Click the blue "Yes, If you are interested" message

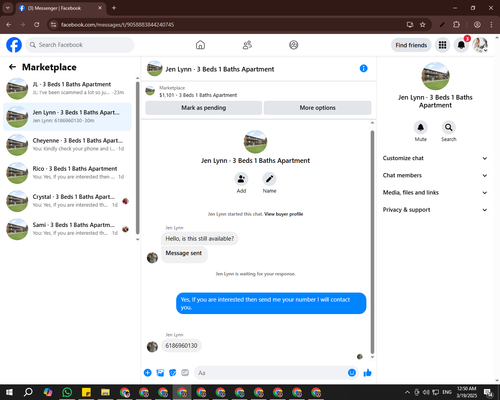[x=271, y=303]
